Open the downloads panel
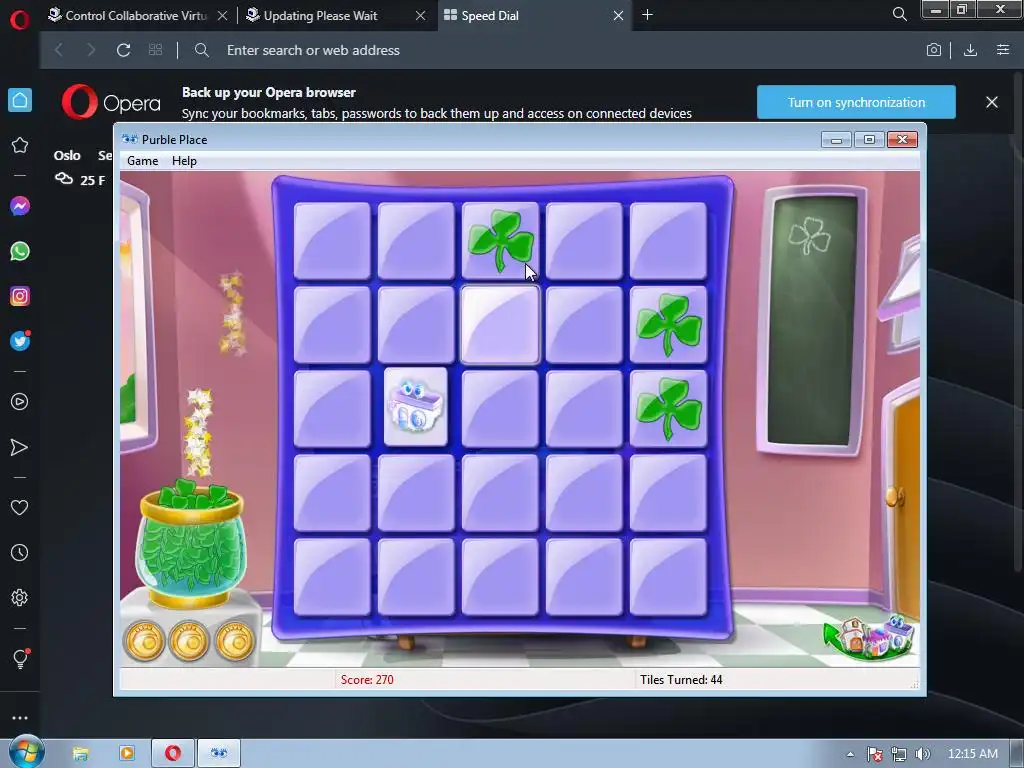This screenshot has width=1024, height=768. (970, 50)
